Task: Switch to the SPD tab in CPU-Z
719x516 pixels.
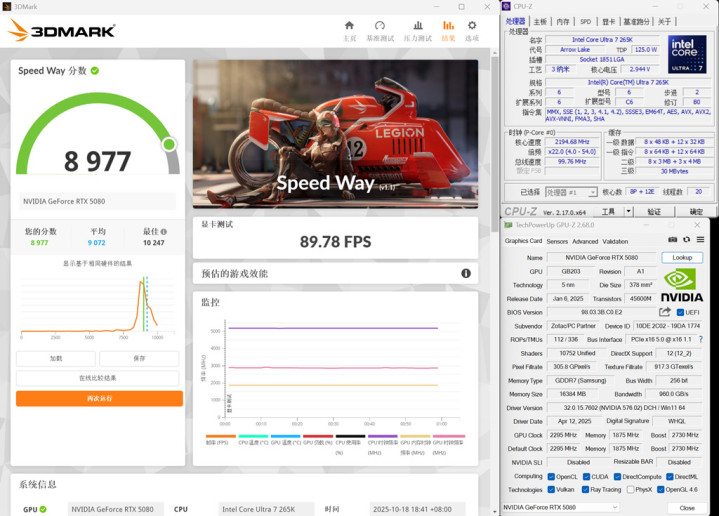Action: (586, 21)
